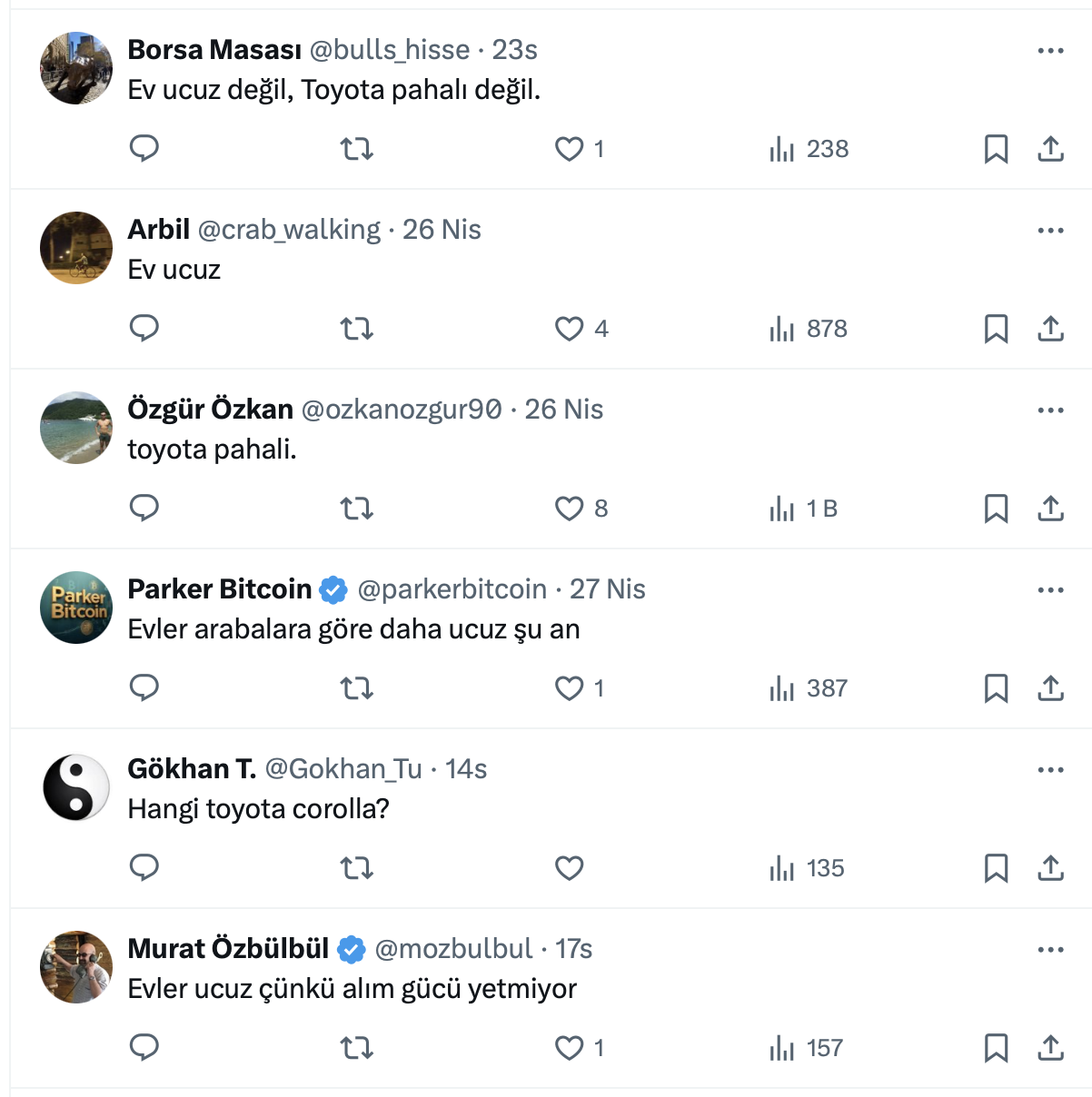Open Parker Bitcoin's profile picture
This screenshot has width=1092, height=1097.
point(76,608)
